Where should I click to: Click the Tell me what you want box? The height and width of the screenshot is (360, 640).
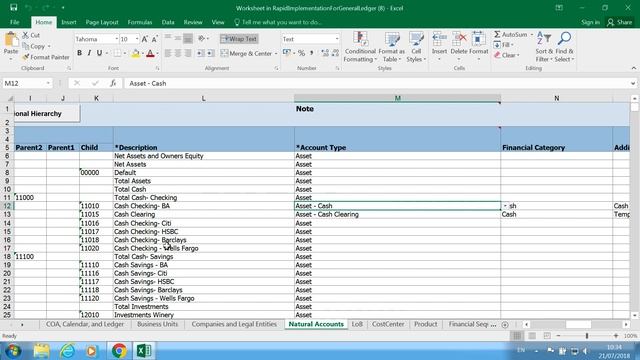click(278, 22)
